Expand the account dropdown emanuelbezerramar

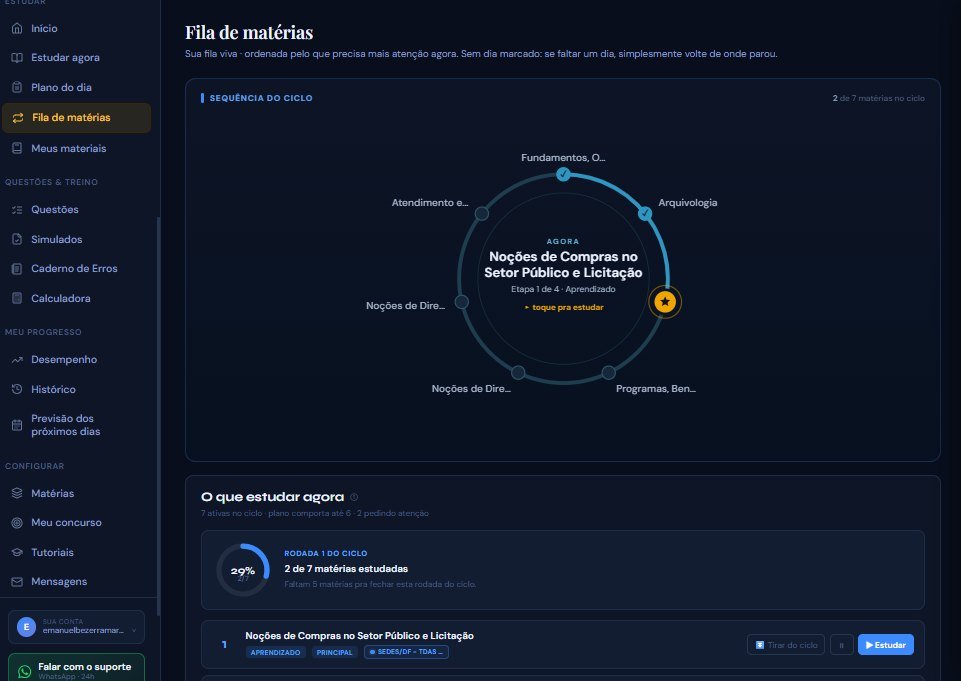click(x=77, y=627)
